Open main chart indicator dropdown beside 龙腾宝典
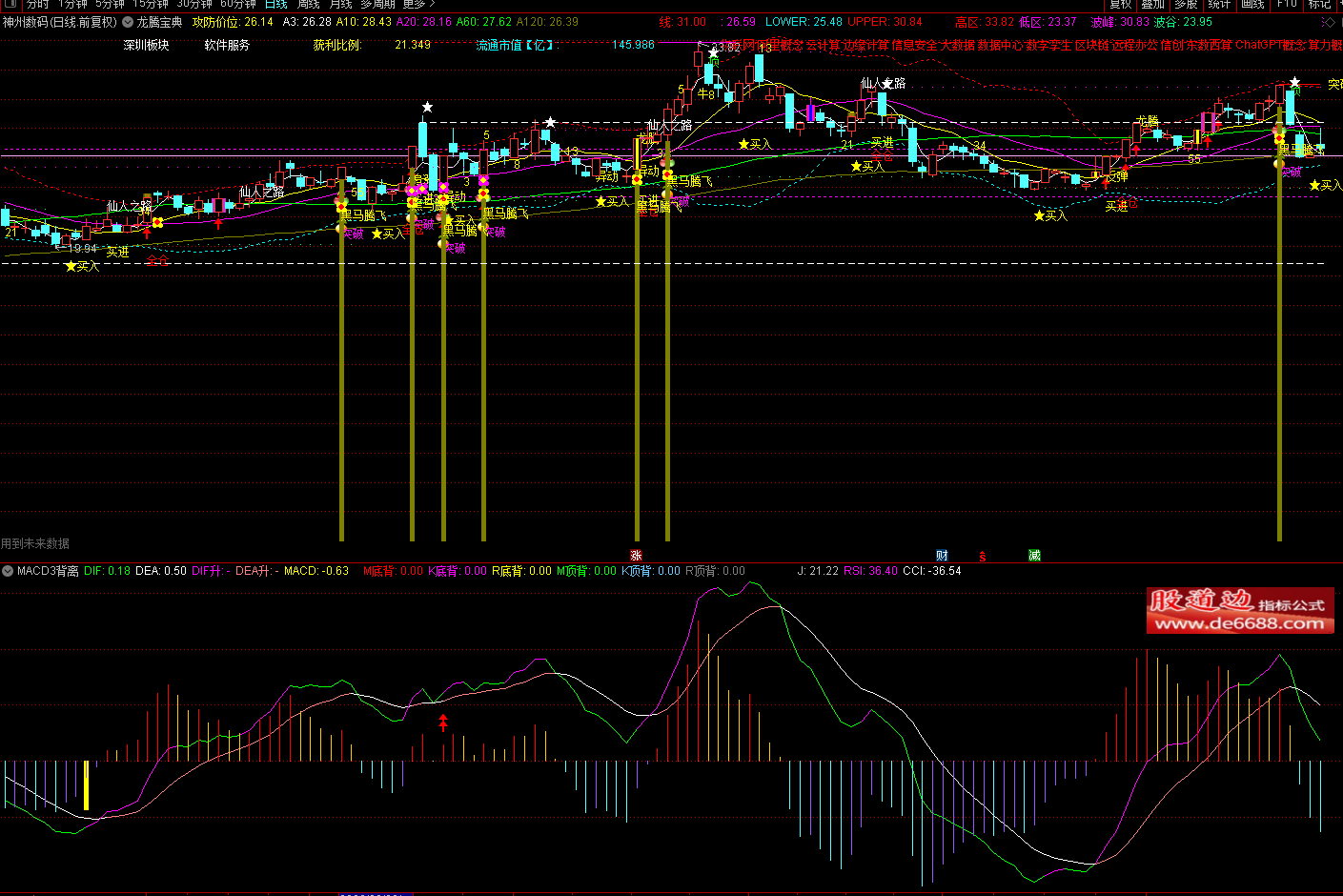The height and width of the screenshot is (896, 1343). 128,22
